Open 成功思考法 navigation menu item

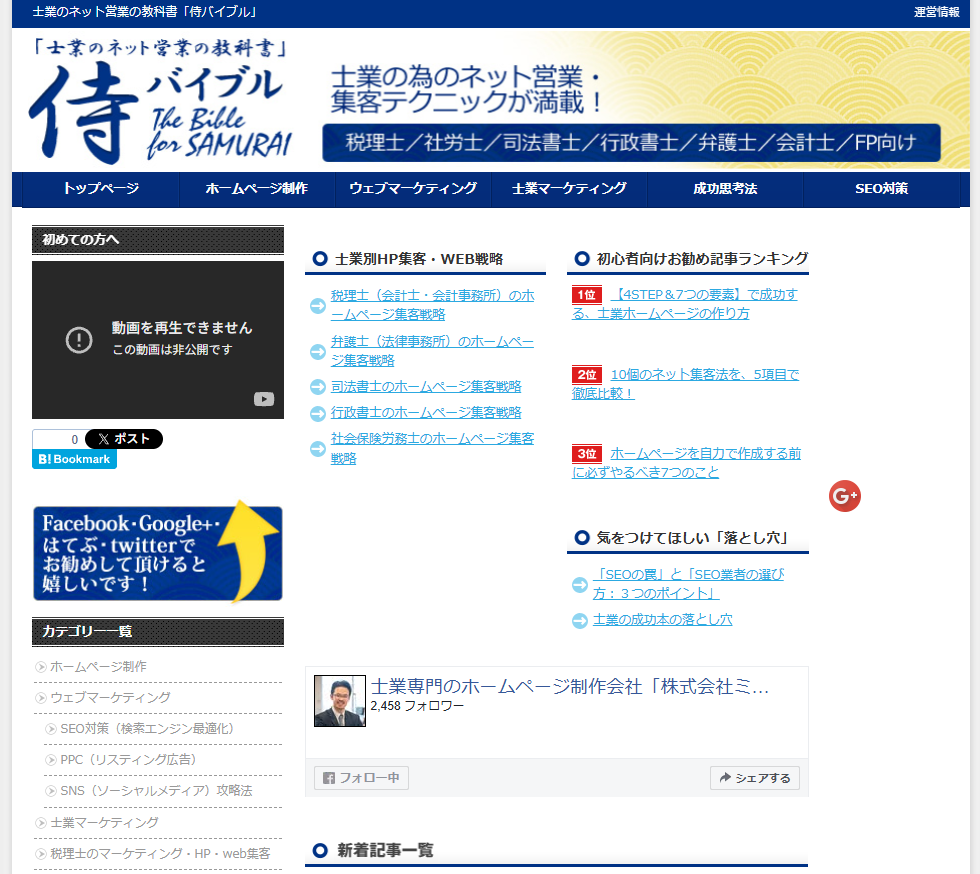[725, 189]
